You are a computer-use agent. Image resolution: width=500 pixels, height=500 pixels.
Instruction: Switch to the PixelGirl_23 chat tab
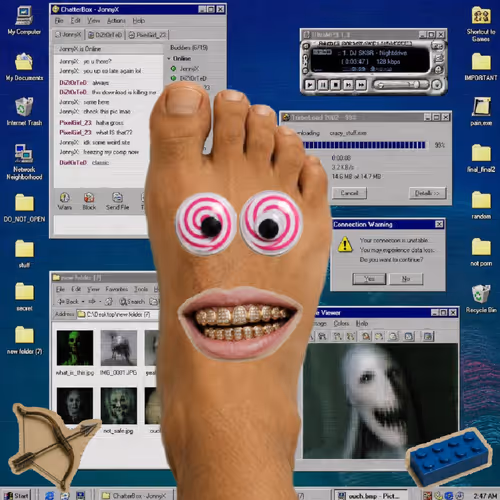147,35
